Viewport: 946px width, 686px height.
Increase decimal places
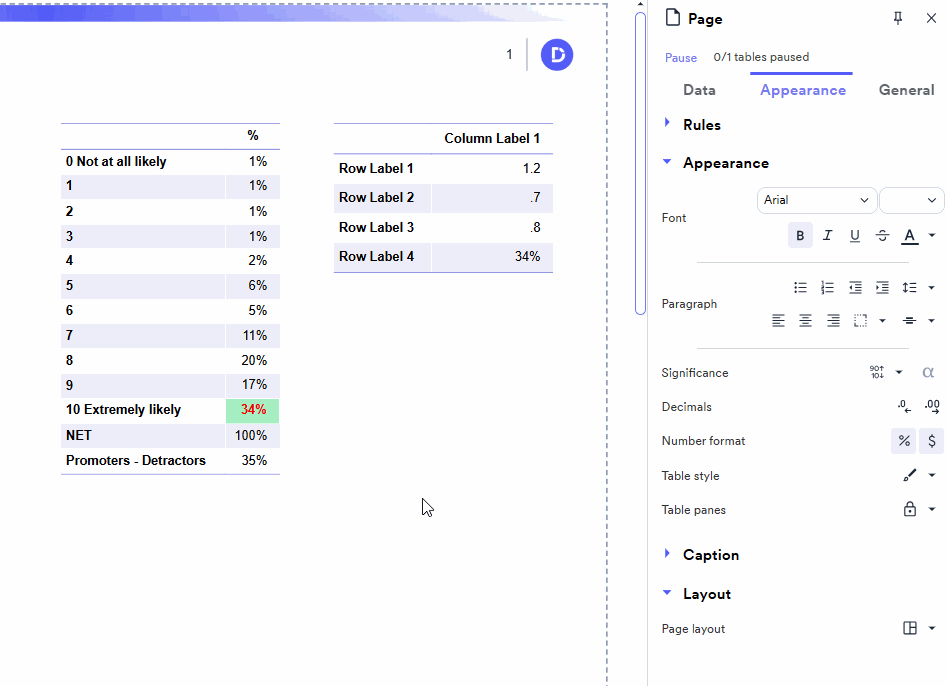coord(932,407)
